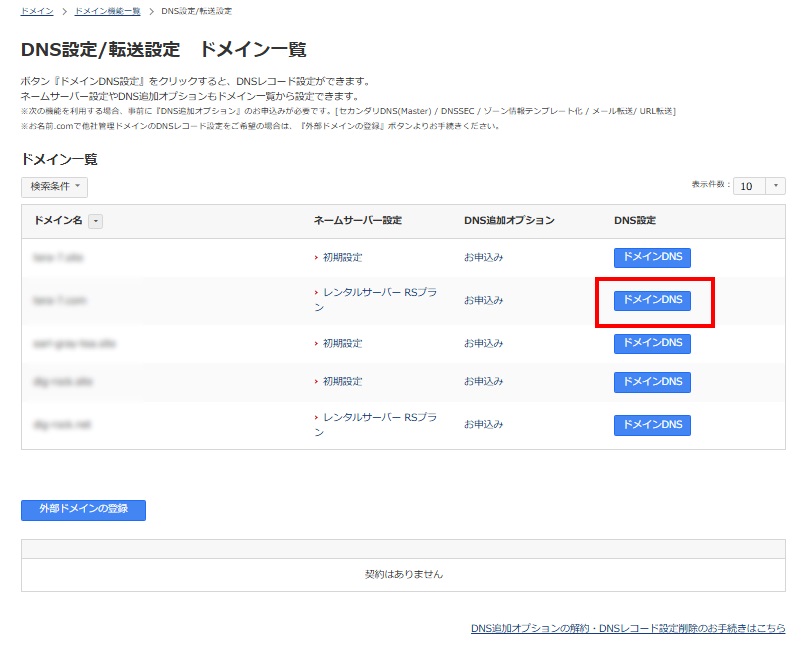805x655 pixels.
Task: Open 初期設定 link in the first row
Action: (342, 257)
